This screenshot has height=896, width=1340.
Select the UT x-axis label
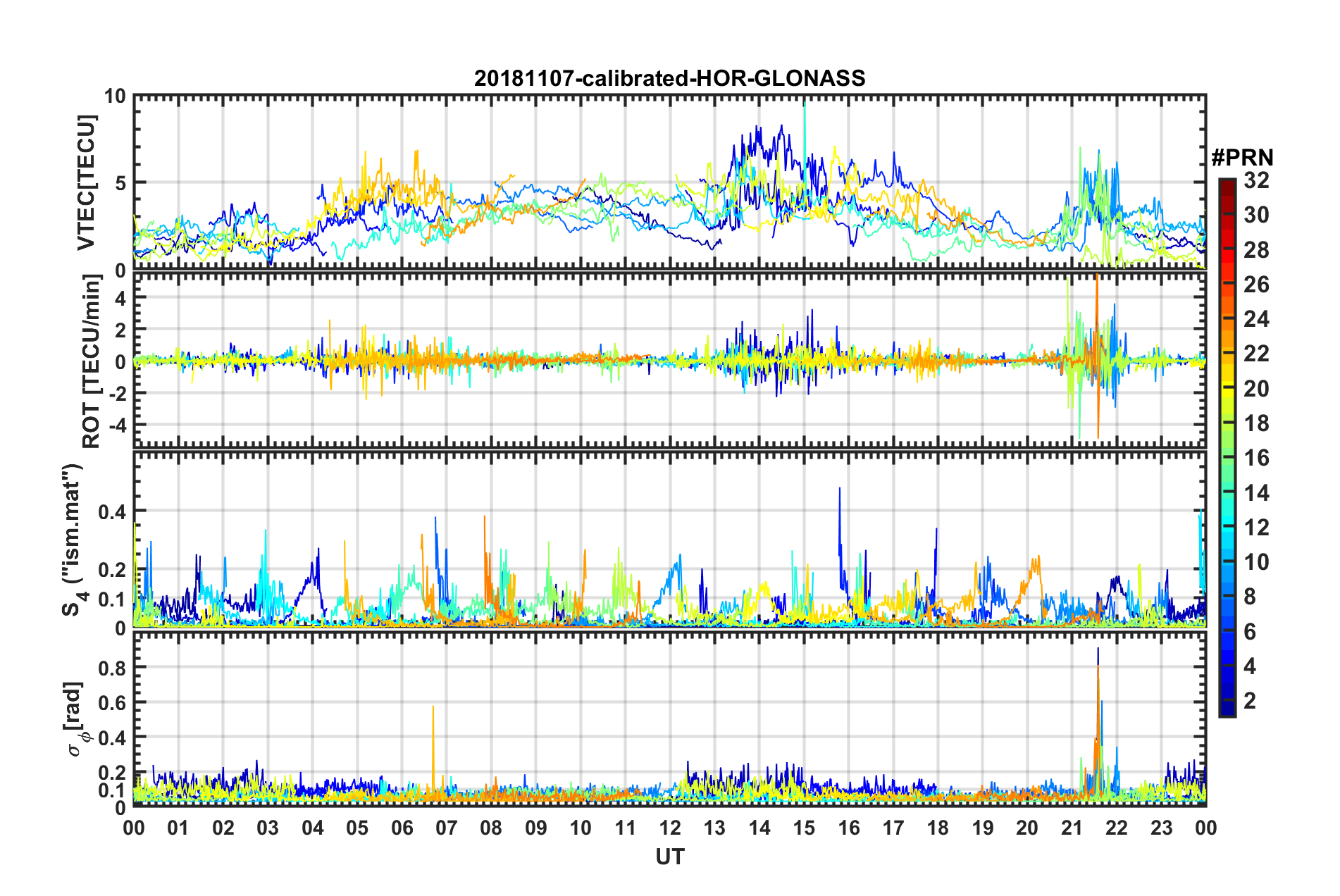click(670, 857)
